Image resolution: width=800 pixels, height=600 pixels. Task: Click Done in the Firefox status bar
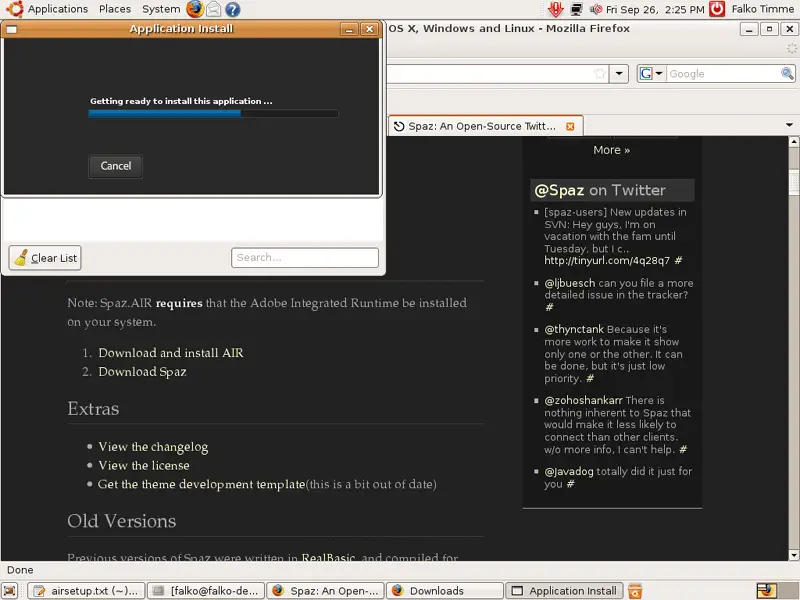[x=20, y=570]
